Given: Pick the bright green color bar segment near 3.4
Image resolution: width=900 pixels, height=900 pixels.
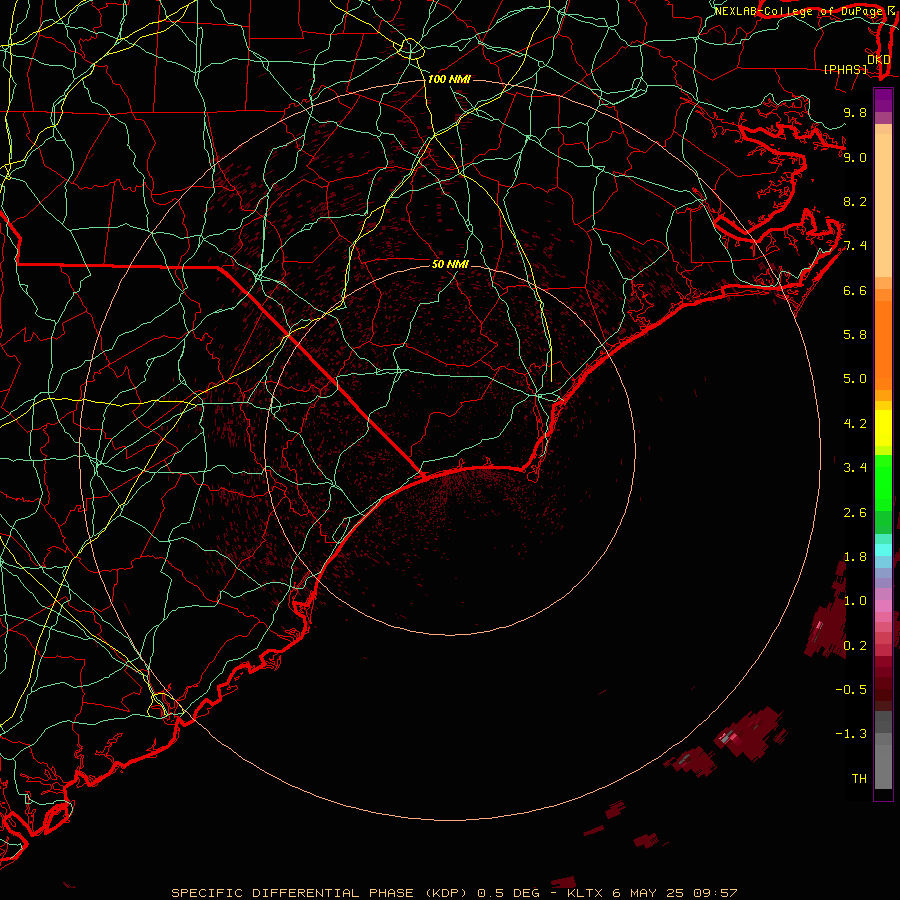Looking at the screenshot, I should pyautogui.click(x=883, y=483).
